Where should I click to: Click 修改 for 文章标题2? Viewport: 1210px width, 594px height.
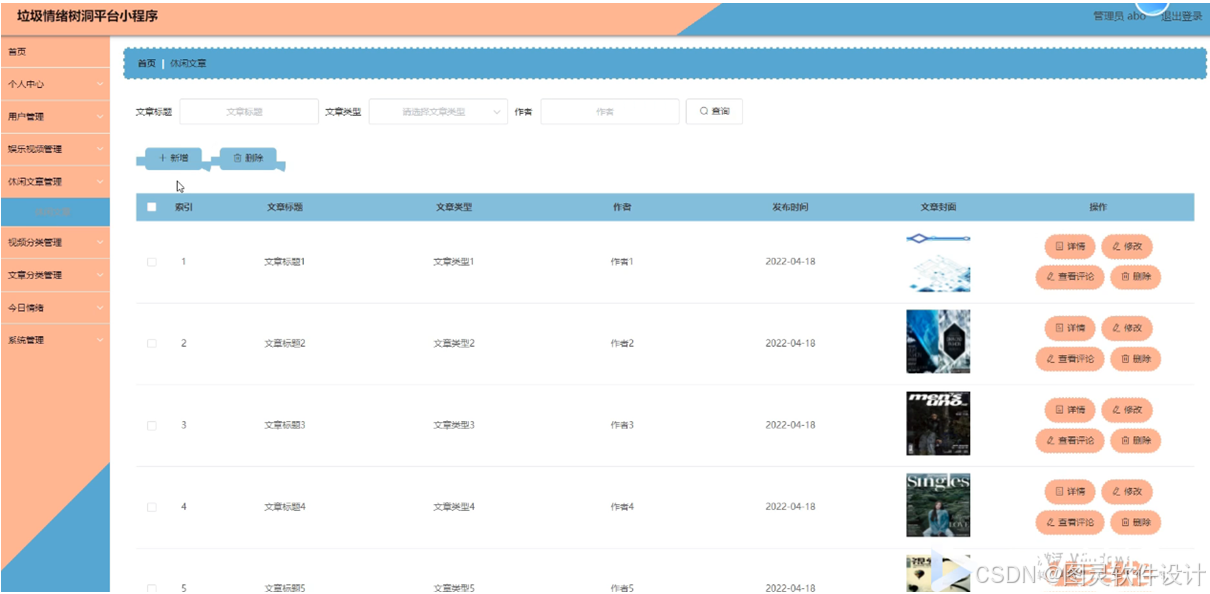click(x=1127, y=328)
